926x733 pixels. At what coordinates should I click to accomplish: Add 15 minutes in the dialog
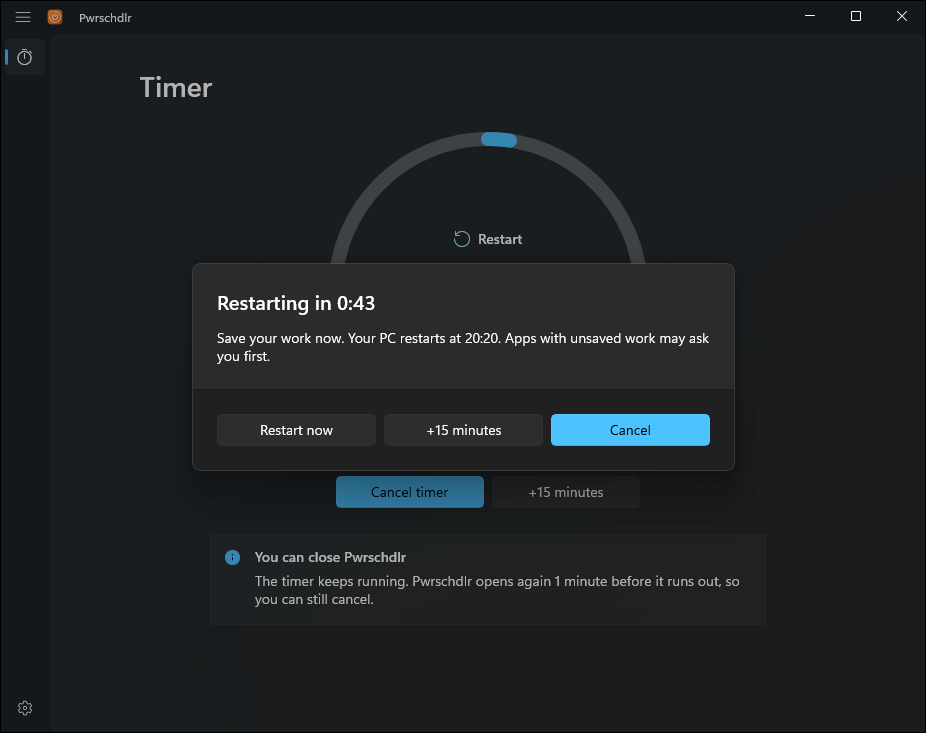coord(464,430)
